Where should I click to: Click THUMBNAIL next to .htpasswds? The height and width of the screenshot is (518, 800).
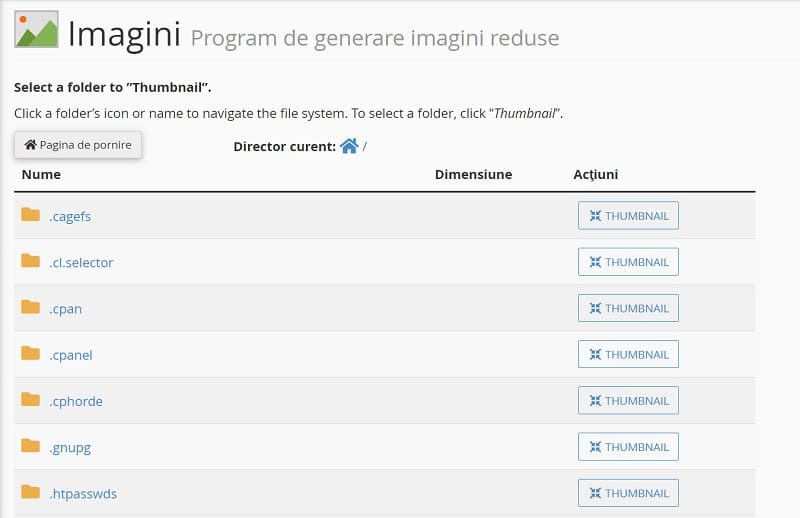coord(628,493)
